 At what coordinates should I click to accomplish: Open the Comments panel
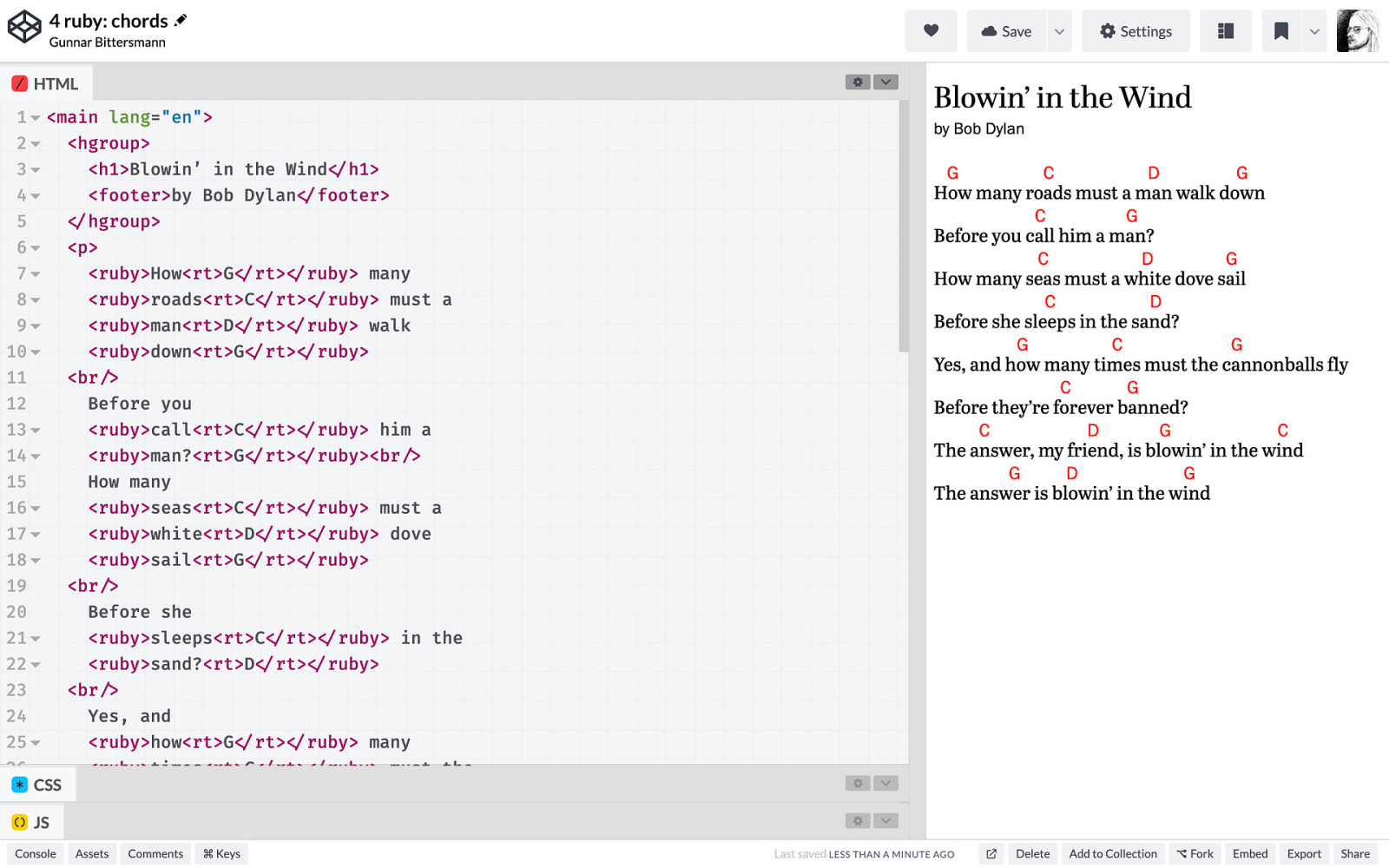point(155,854)
